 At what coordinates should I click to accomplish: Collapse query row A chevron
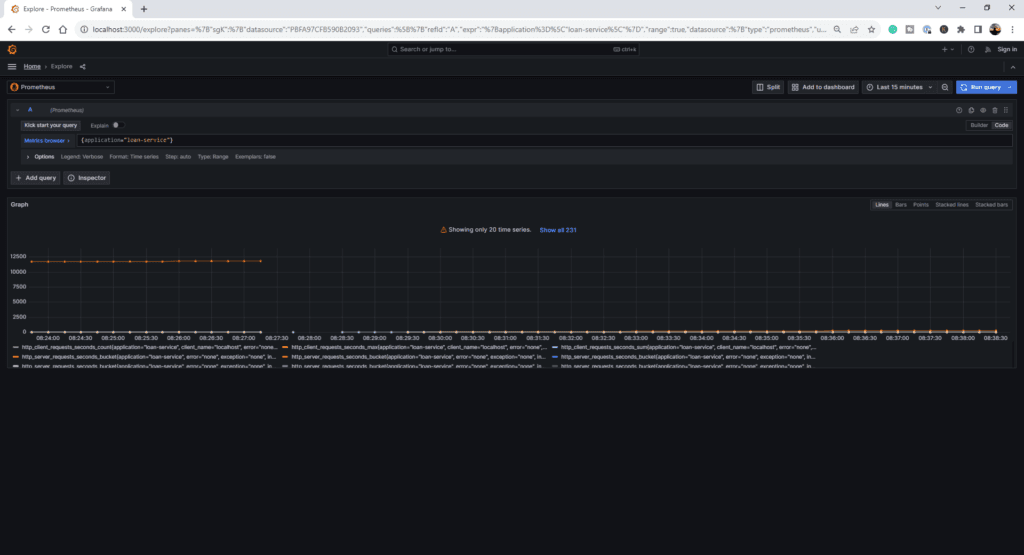tap(18, 110)
